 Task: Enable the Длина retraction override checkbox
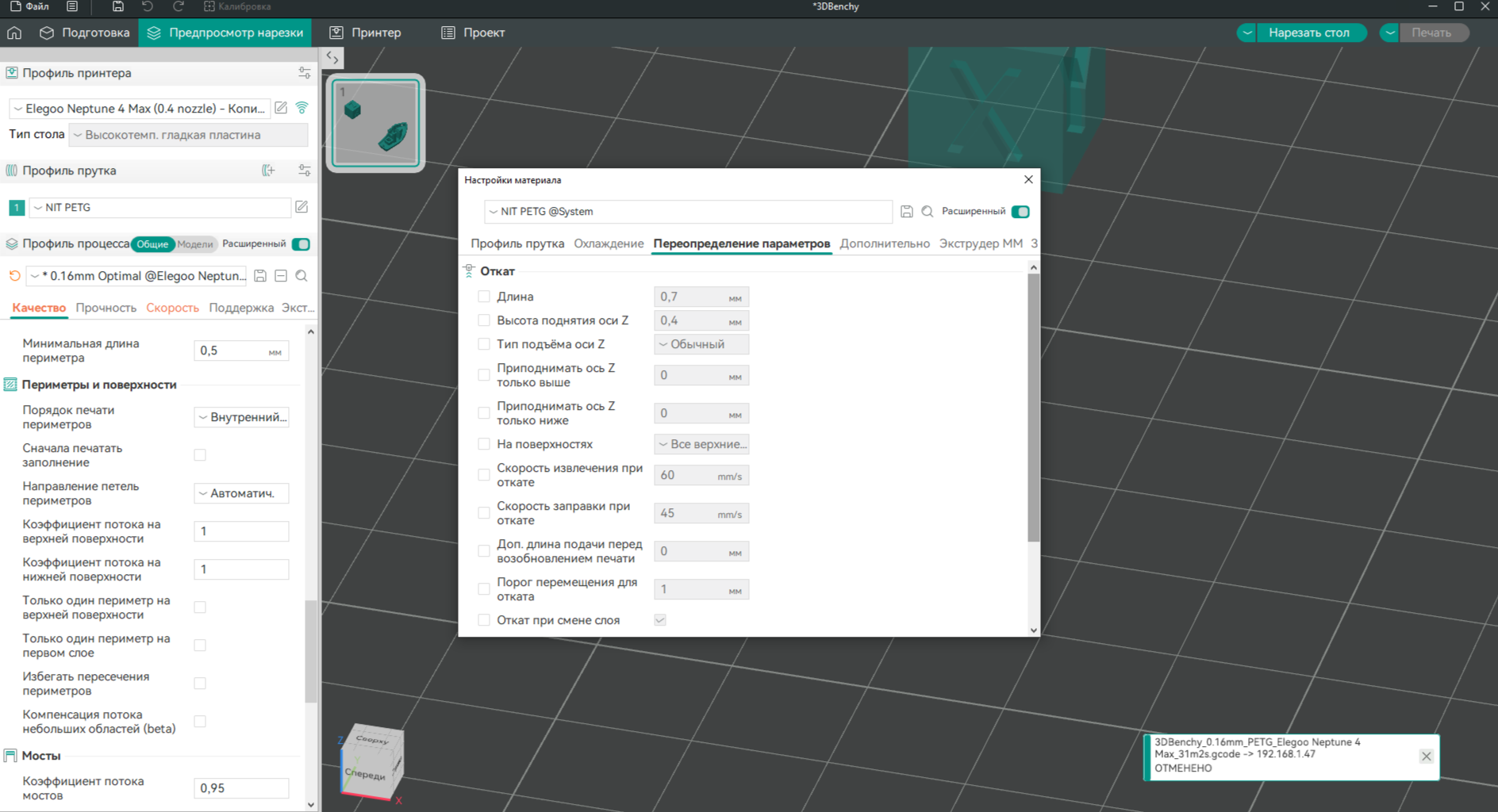pyautogui.click(x=484, y=297)
